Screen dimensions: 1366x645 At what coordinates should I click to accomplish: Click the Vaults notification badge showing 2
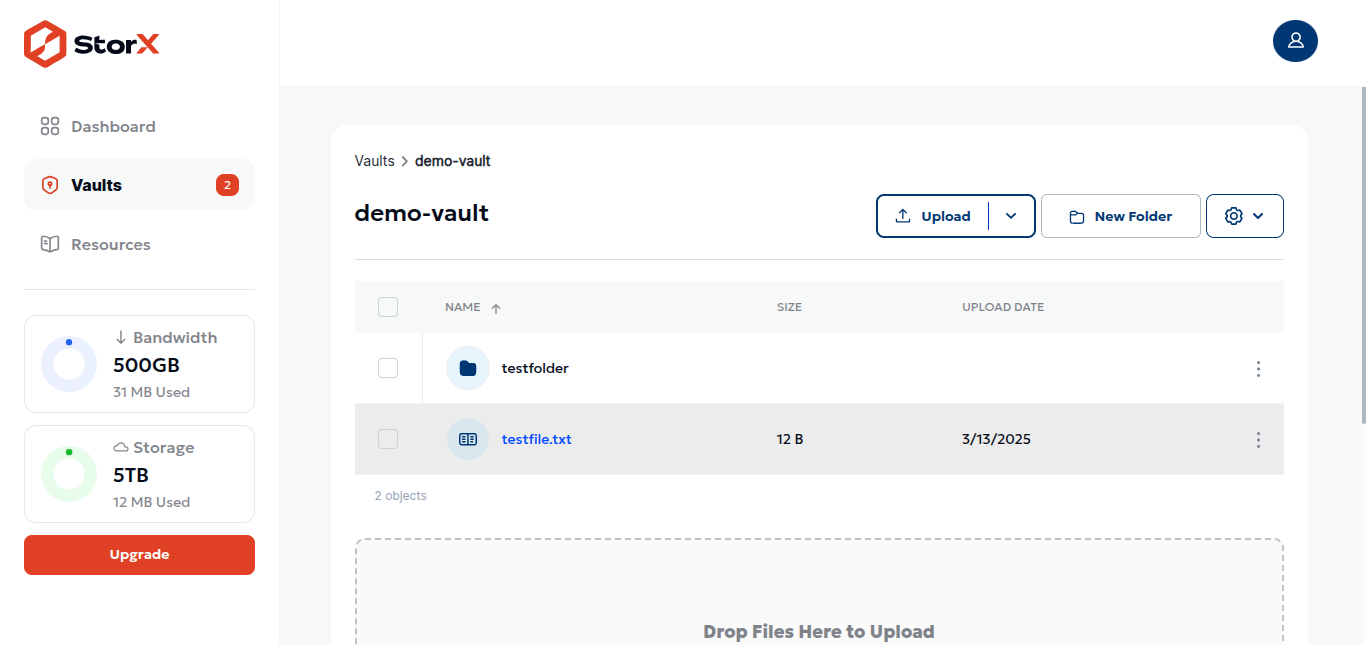[227, 185]
